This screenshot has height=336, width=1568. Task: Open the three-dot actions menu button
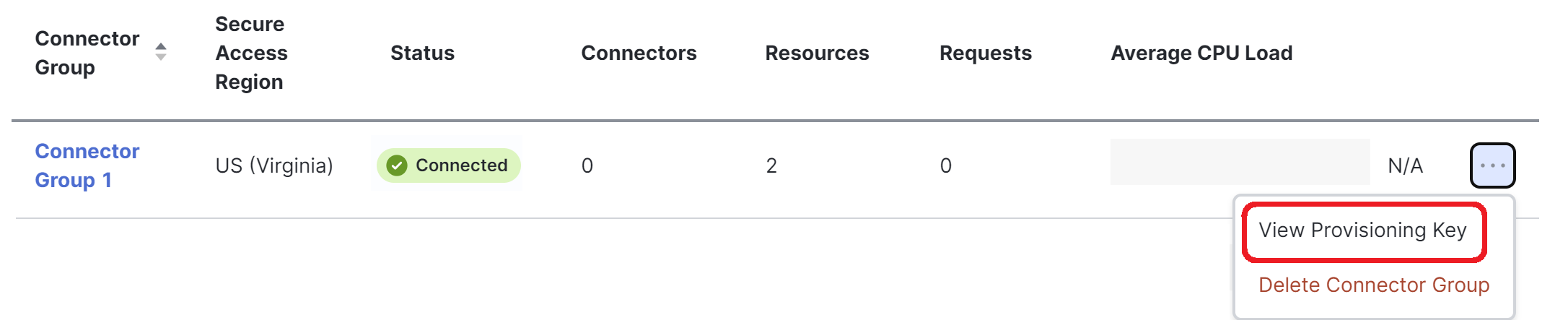pyautogui.click(x=1492, y=165)
